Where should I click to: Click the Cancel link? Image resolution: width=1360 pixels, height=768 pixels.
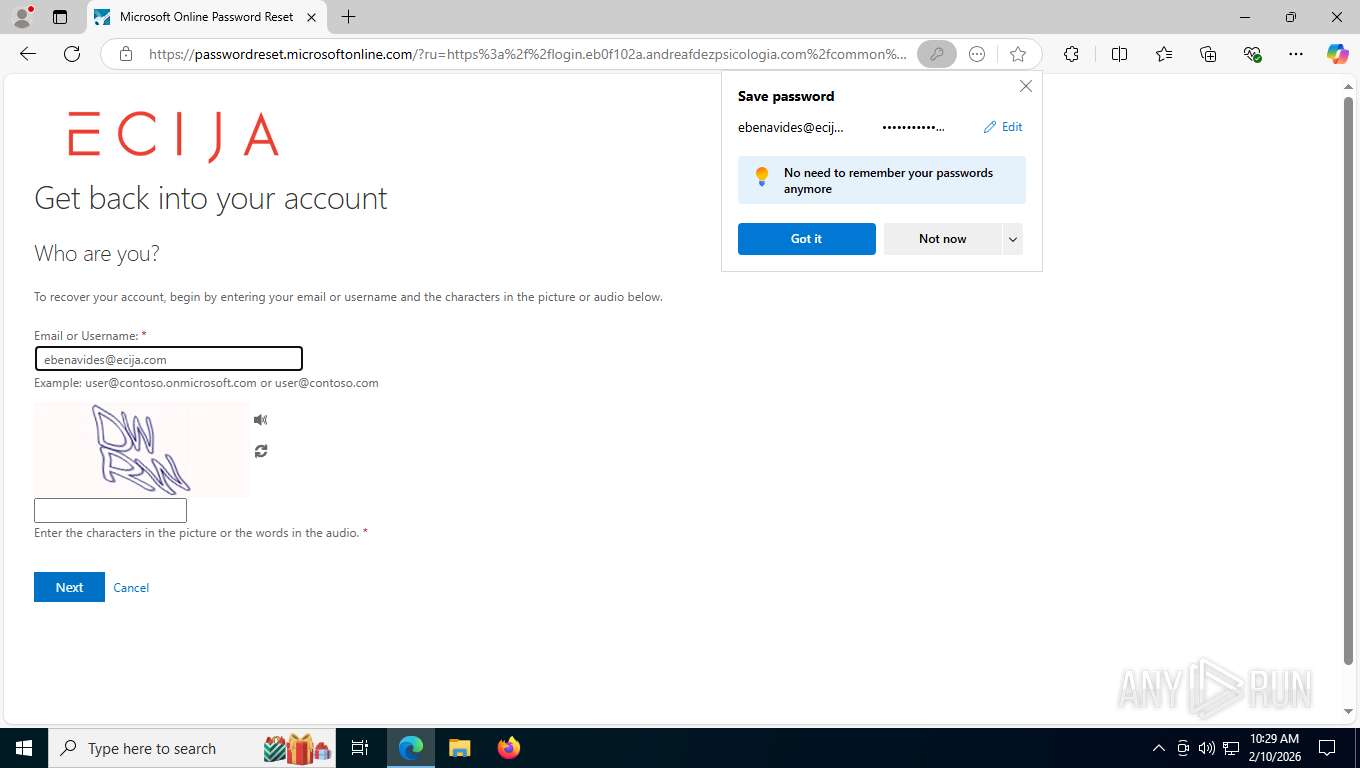pos(131,588)
